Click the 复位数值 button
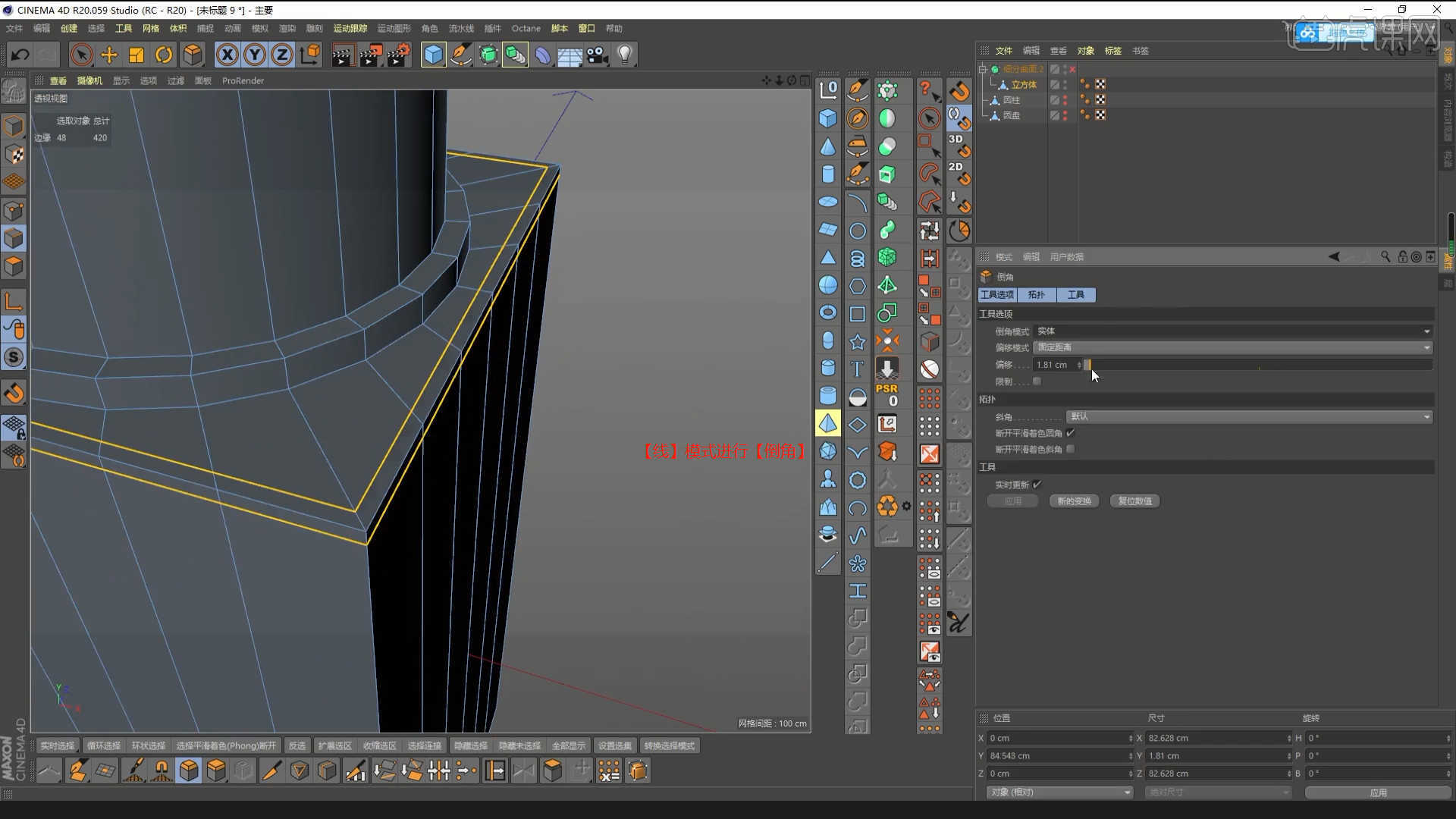 coord(1134,501)
